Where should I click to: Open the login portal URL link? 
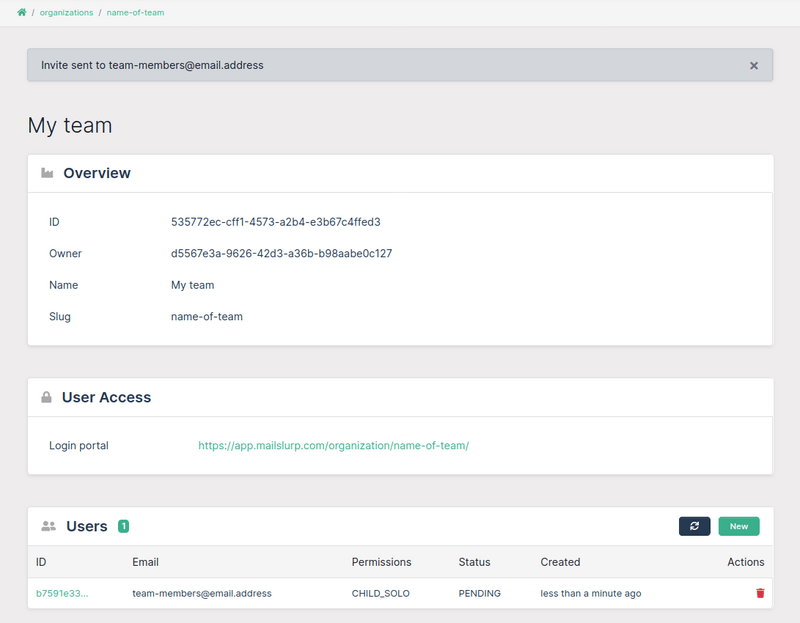(x=333, y=446)
